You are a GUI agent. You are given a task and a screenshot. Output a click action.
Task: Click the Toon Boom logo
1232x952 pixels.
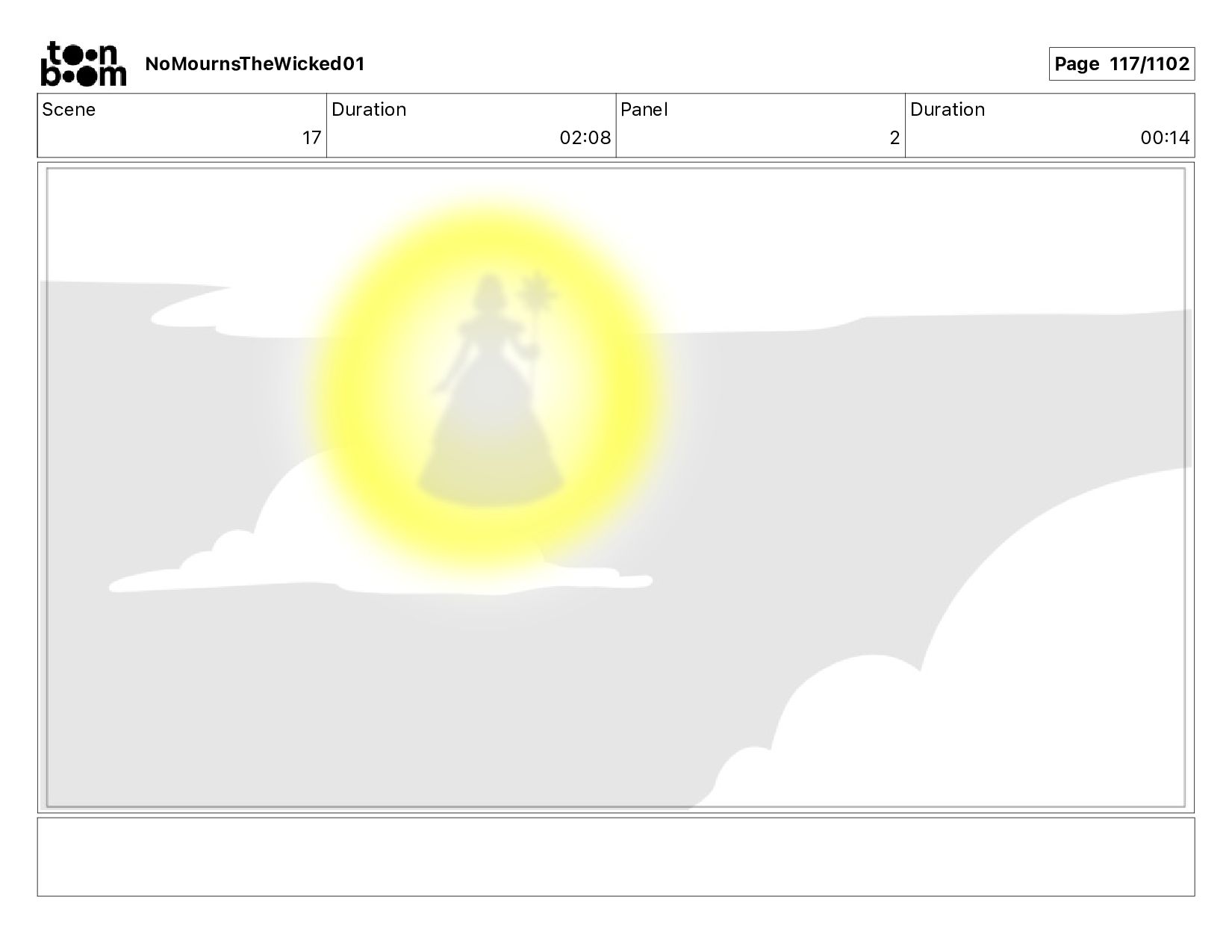click(83, 63)
